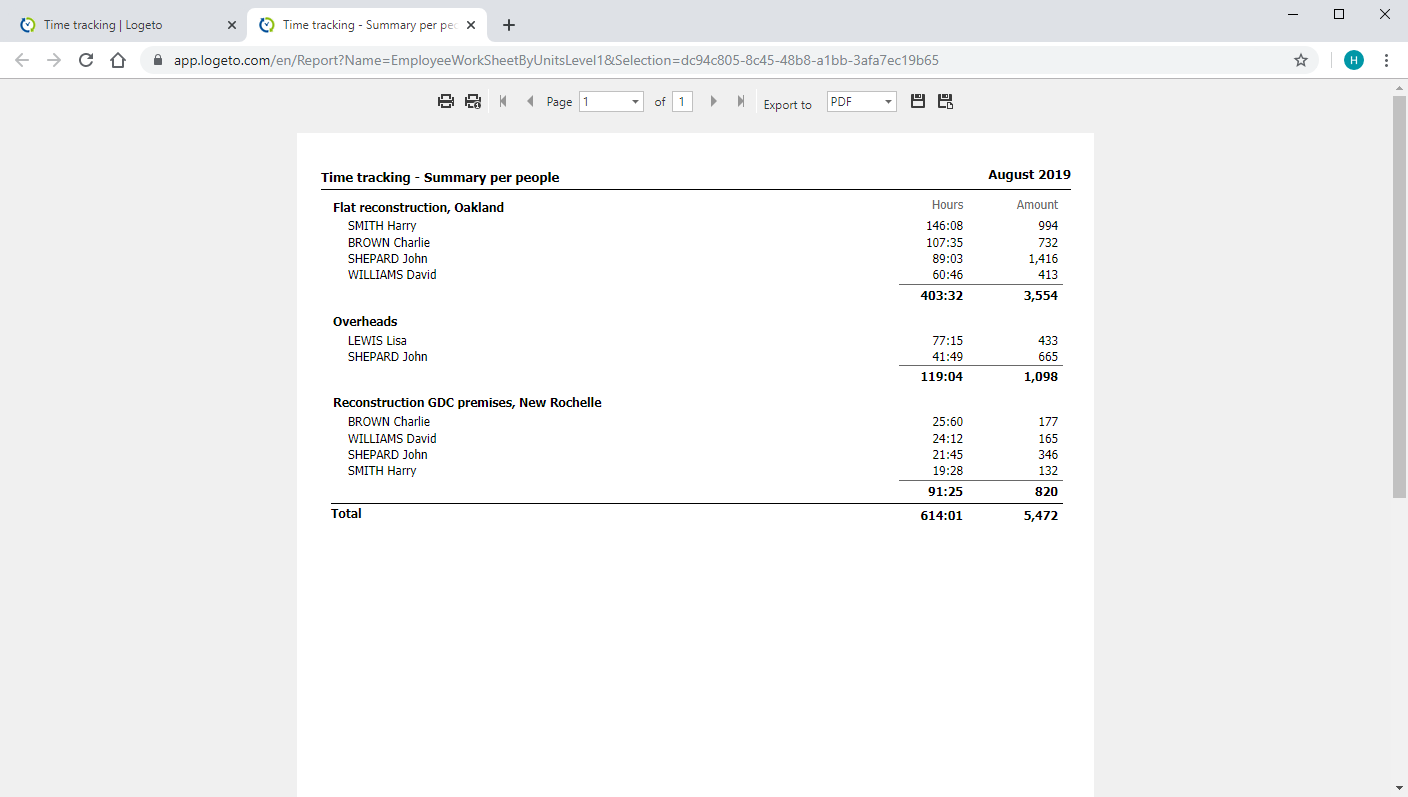
Task: Open the Chrome three-dot menu
Action: (1386, 60)
